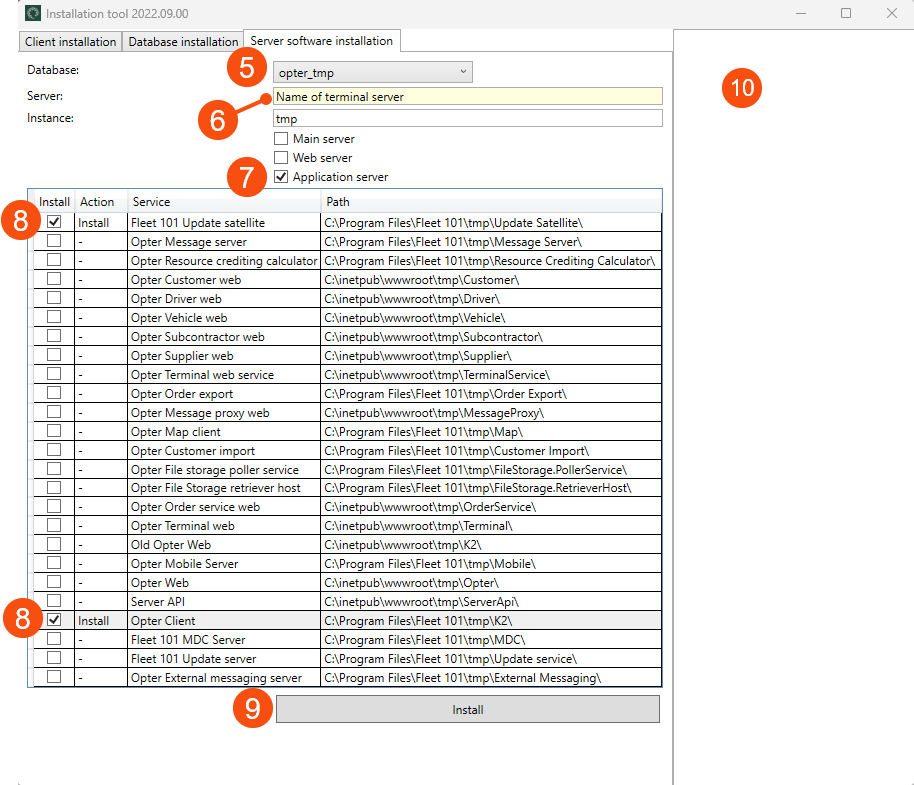Switch to Client installation tab
The height and width of the screenshot is (785, 914).
click(x=70, y=42)
